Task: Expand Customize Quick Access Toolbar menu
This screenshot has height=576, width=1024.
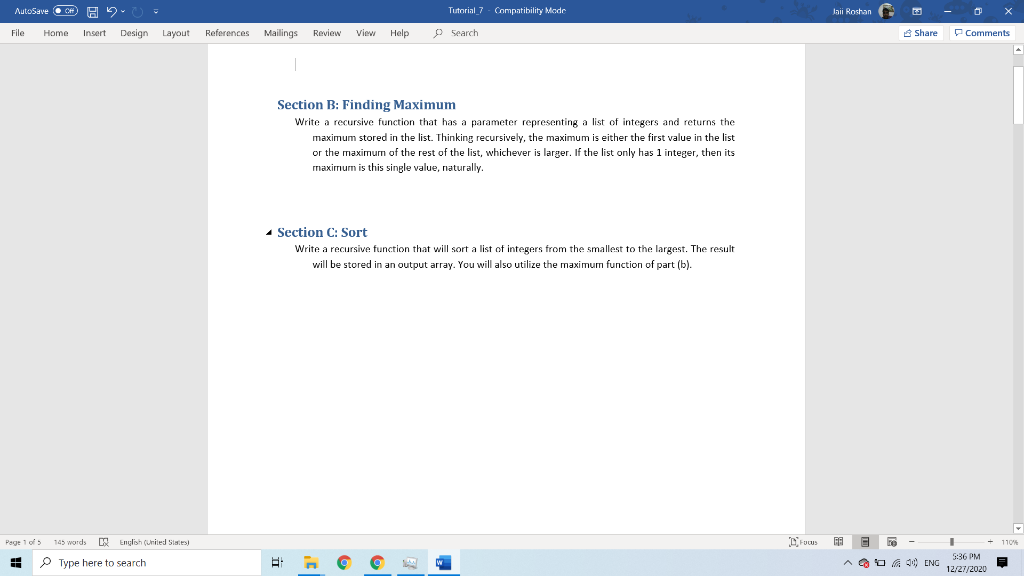Action: [155, 10]
